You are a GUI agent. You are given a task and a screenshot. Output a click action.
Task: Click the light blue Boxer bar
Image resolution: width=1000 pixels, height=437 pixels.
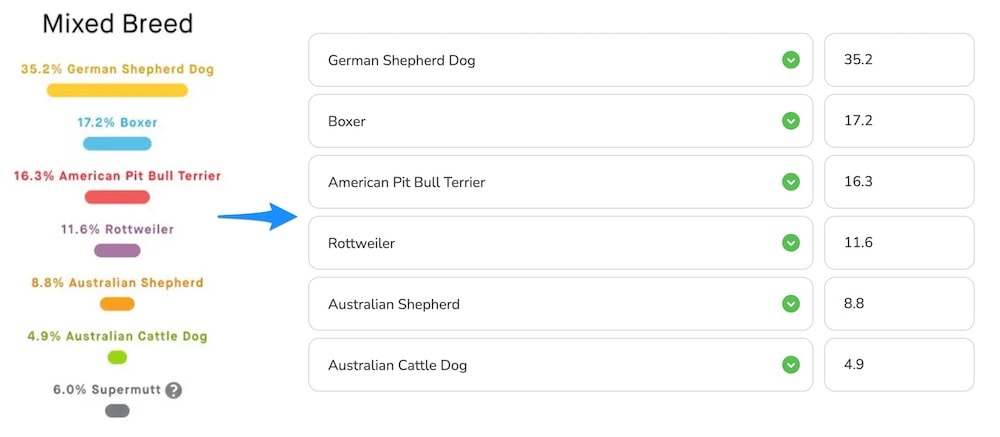coord(117,144)
